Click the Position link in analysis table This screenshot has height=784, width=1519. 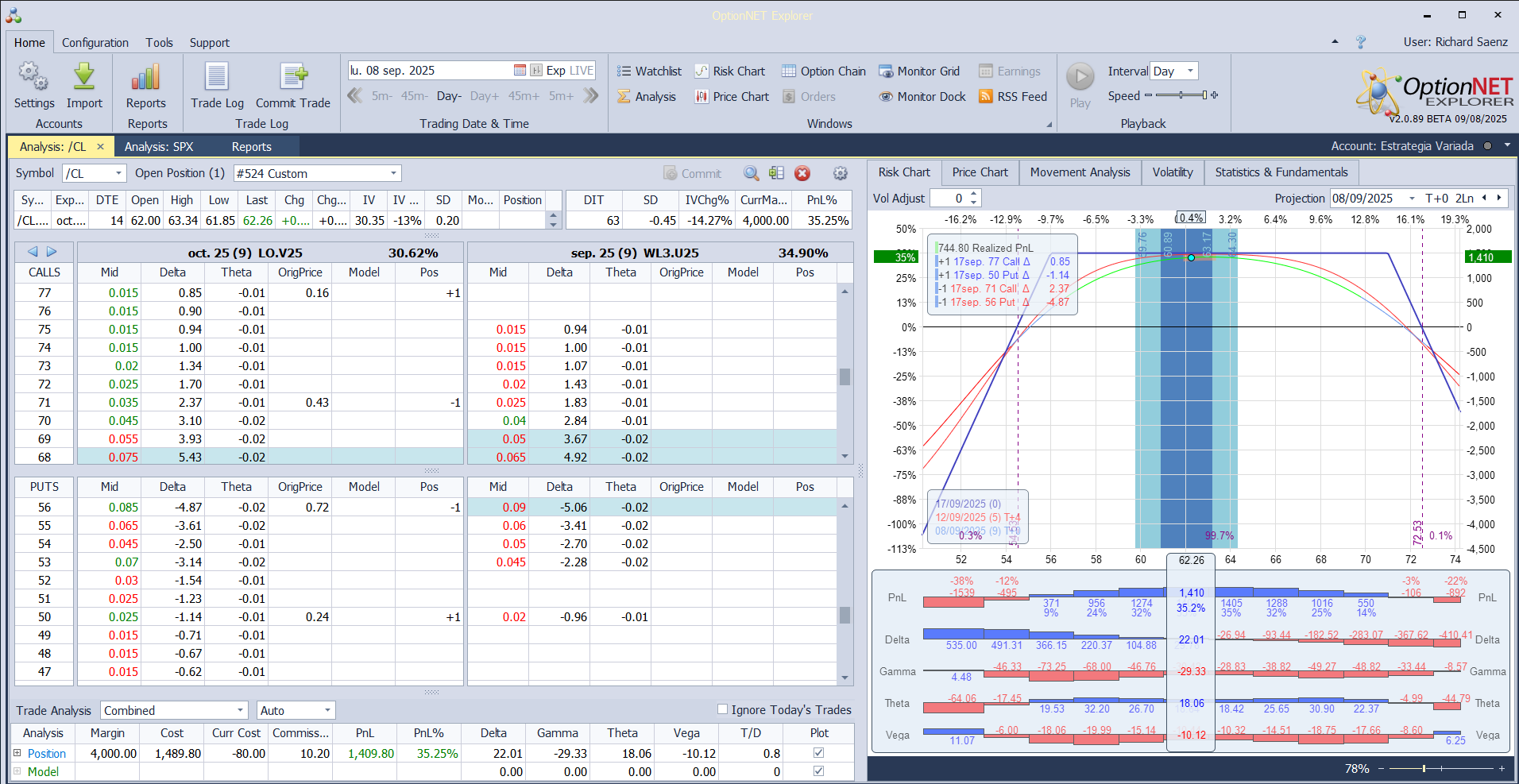point(47,753)
